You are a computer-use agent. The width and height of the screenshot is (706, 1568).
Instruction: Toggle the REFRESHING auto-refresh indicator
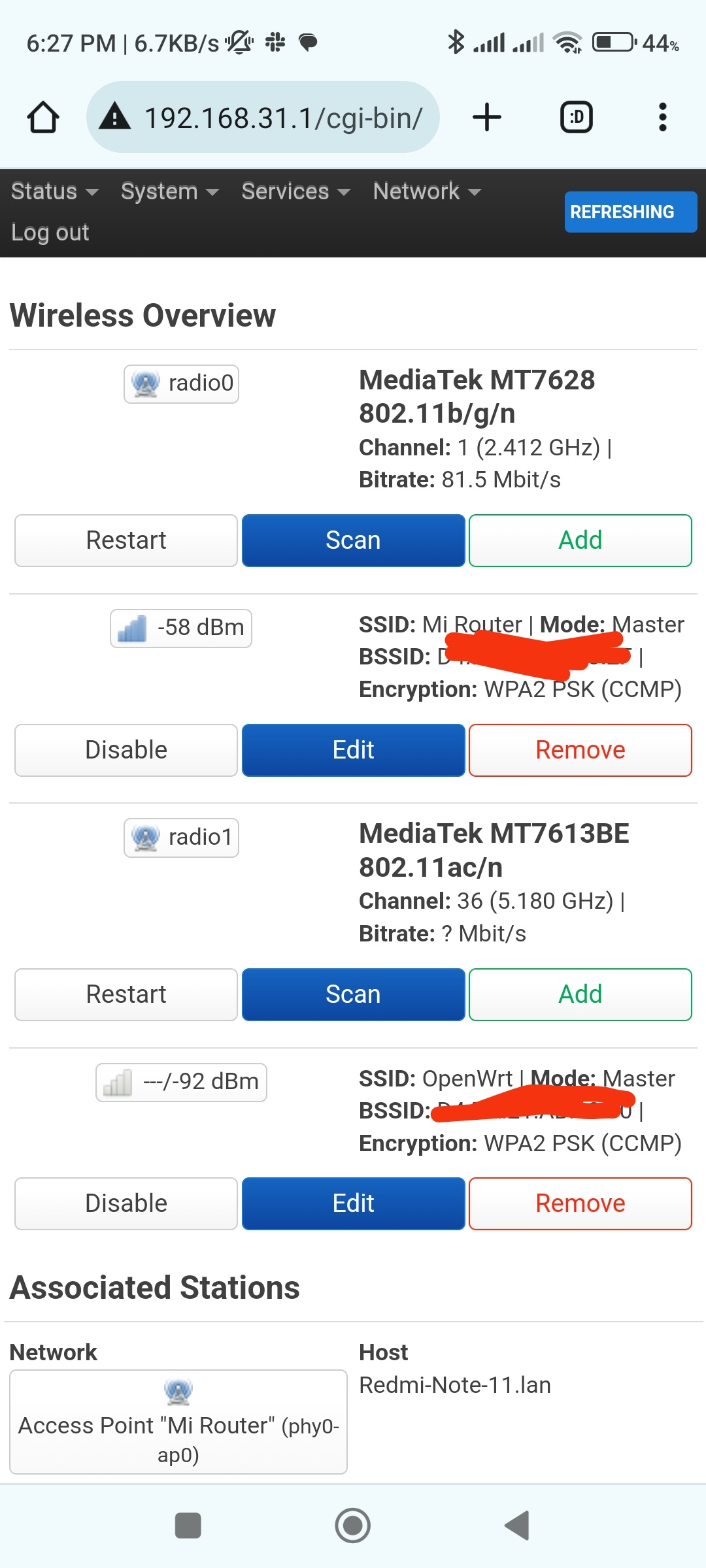630,212
